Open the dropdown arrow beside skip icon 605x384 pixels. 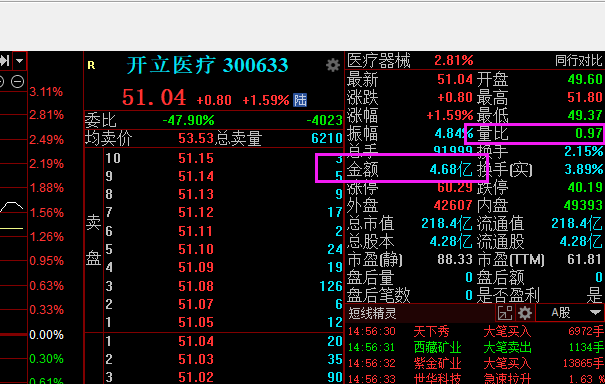[x=20, y=61]
